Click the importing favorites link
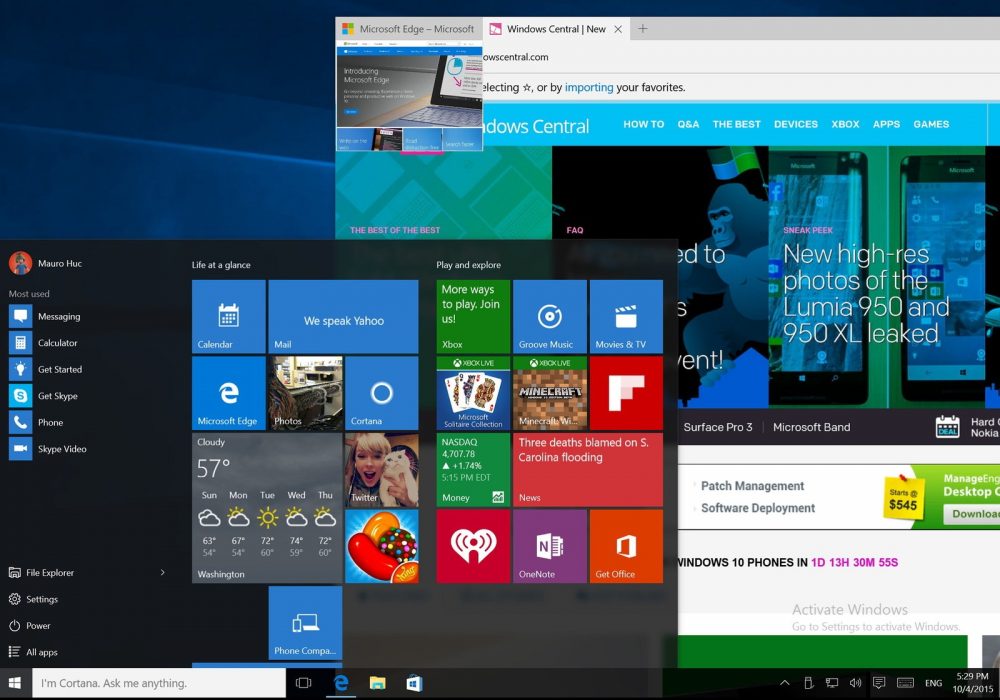1000x700 pixels. coord(589,87)
